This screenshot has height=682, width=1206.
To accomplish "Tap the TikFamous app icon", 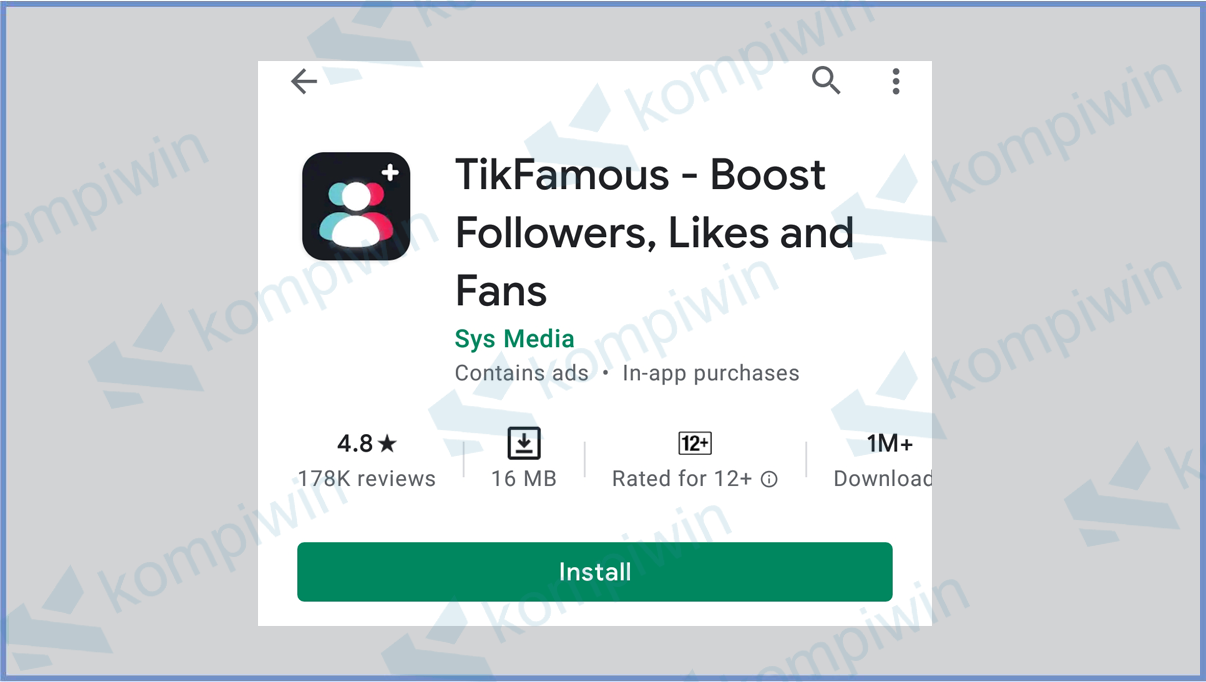I will point(356,206).
